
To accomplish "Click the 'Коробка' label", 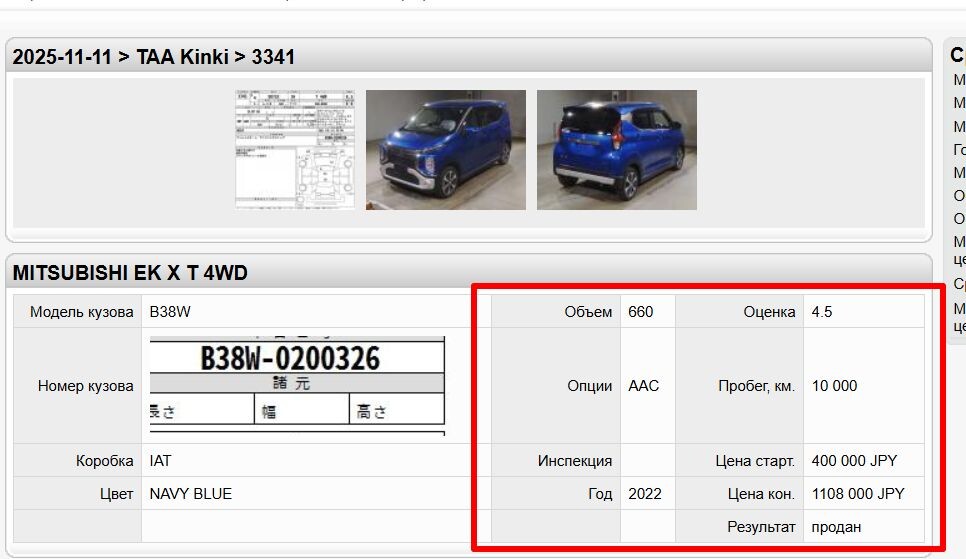I will 105,461.
